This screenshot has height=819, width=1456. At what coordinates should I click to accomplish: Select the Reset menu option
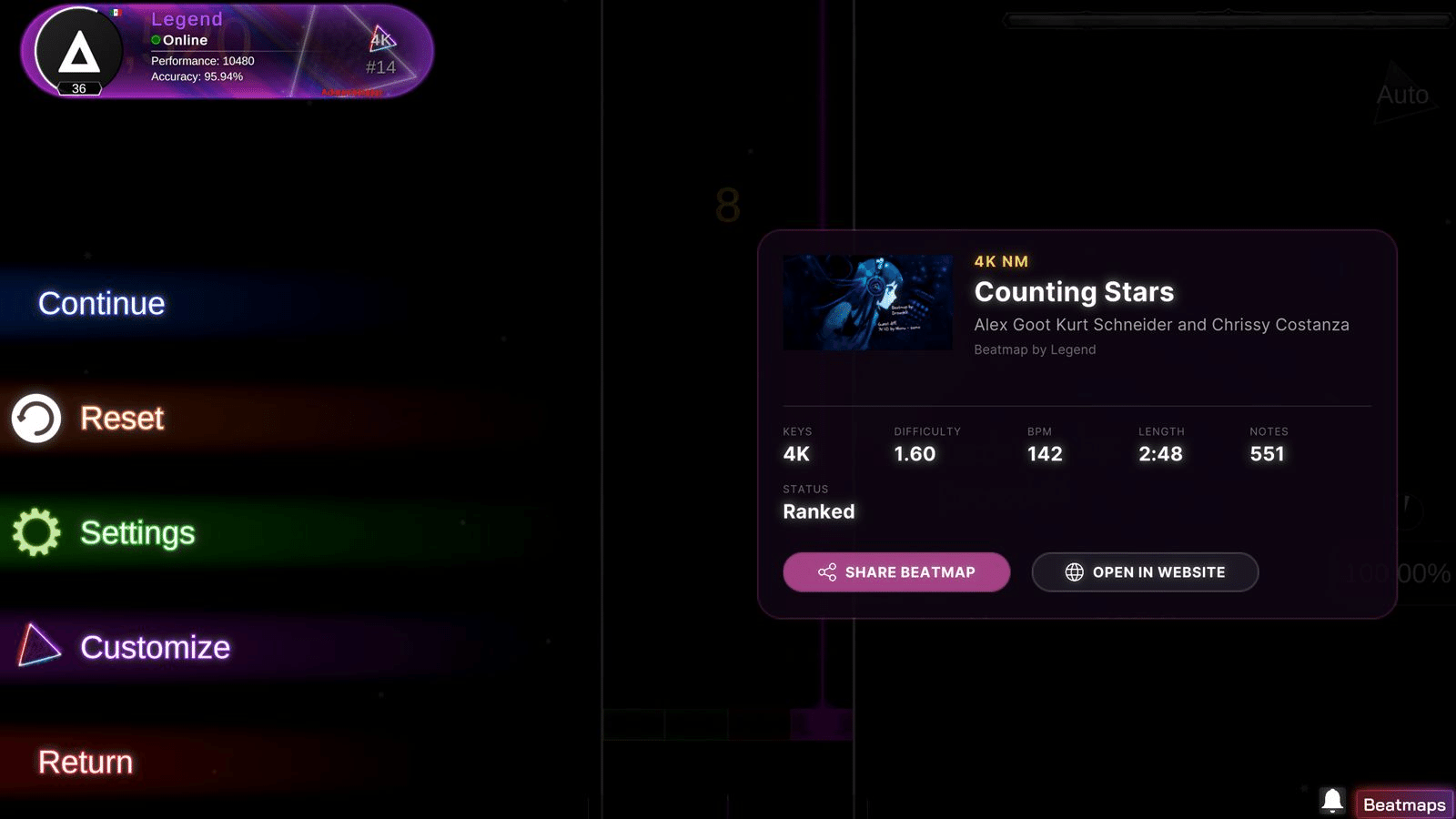(122, 418)
